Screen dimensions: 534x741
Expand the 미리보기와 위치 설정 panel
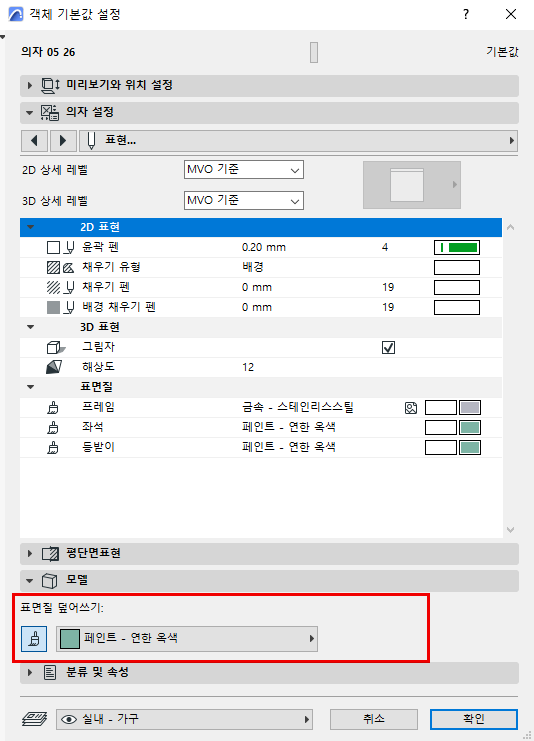30,86
